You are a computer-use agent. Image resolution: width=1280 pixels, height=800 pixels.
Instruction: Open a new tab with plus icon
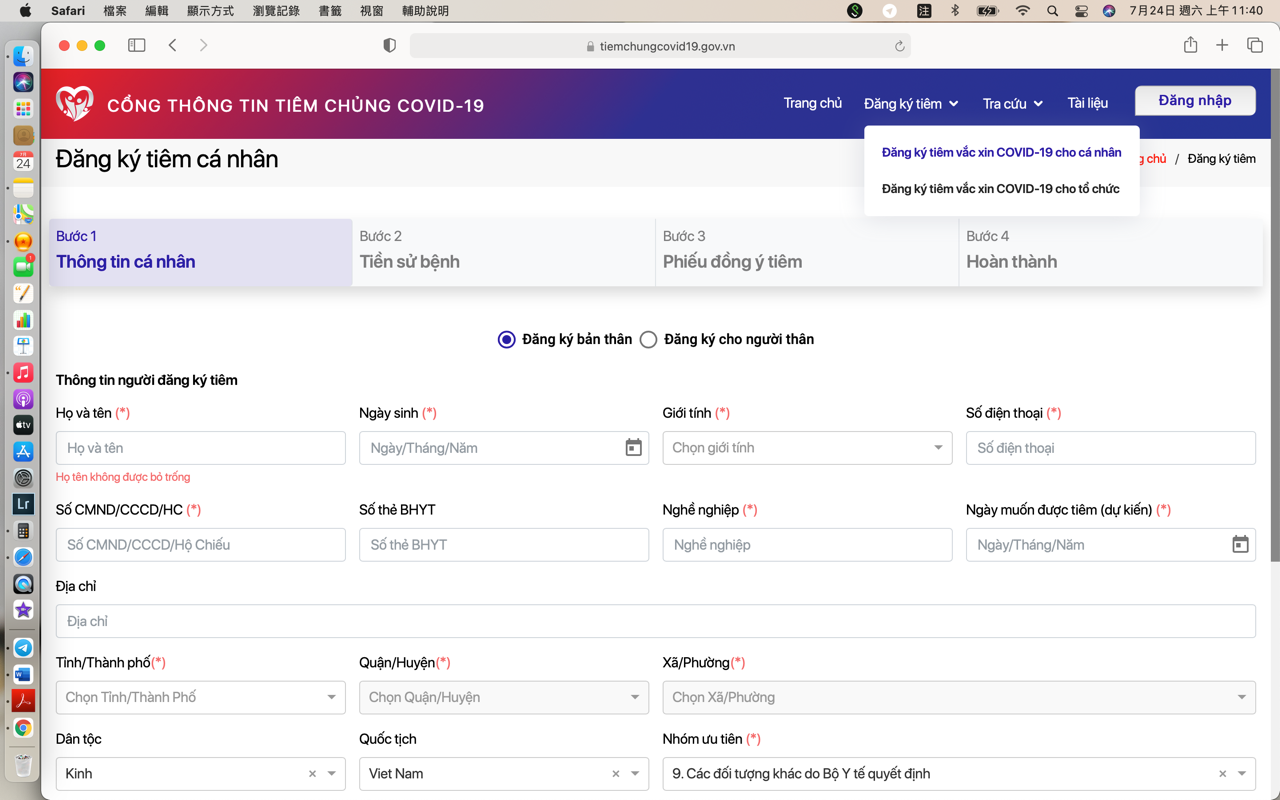point(1222,45)
